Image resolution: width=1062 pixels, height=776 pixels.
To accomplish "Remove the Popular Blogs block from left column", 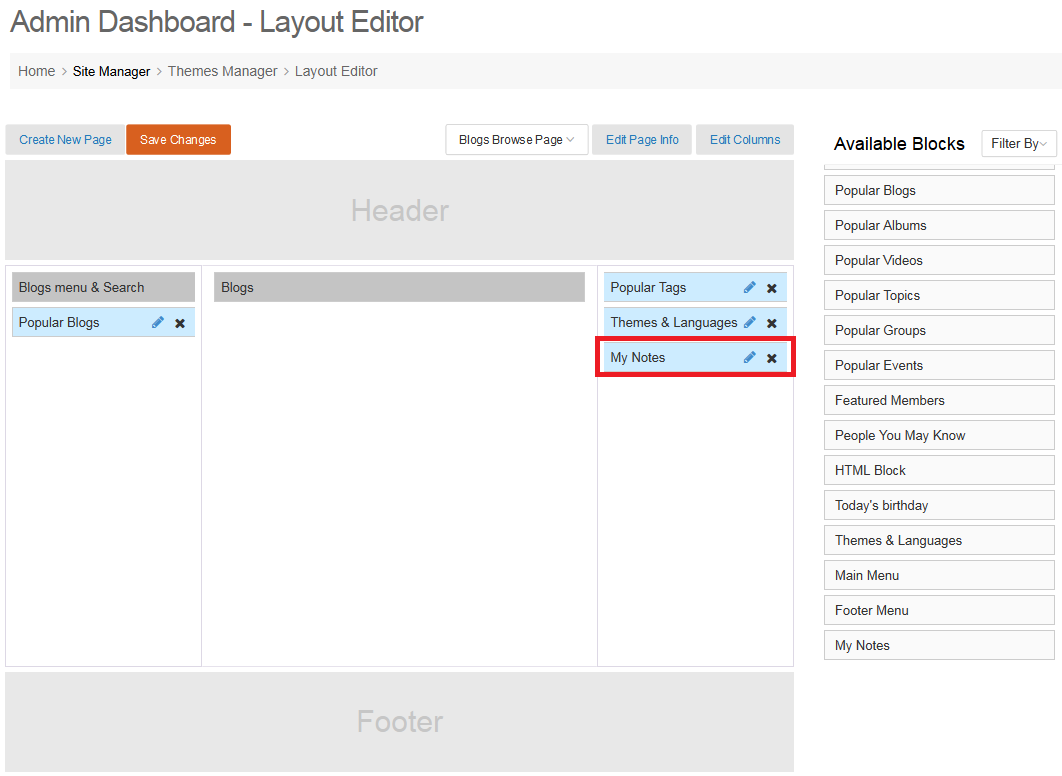I will click(x=180, y=323).
